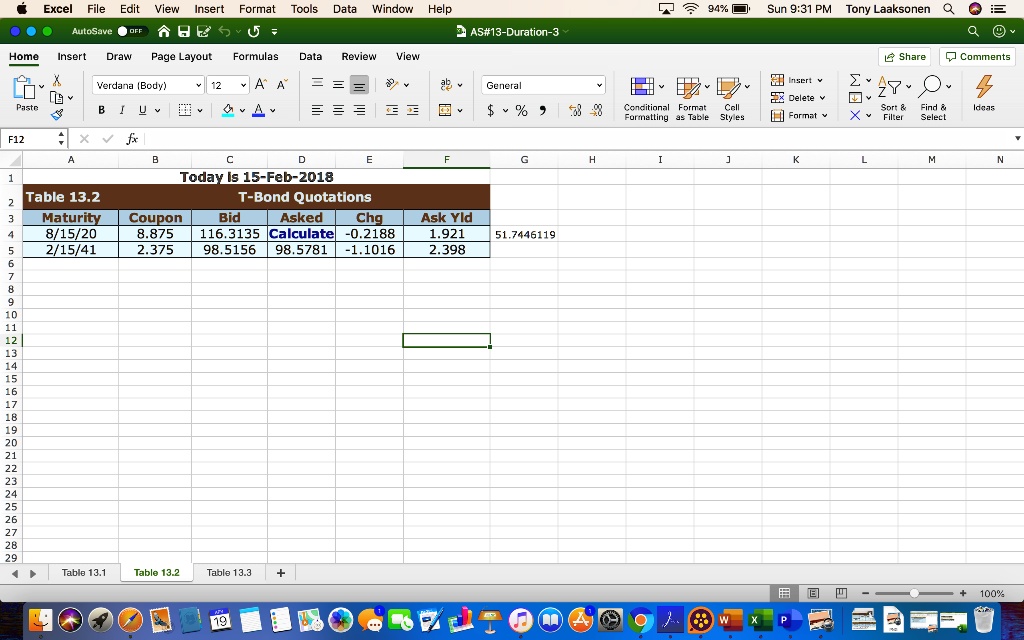Toggle Bold formatting
This screenshot has height=640, width=1024.
click(x=101, y=110)
